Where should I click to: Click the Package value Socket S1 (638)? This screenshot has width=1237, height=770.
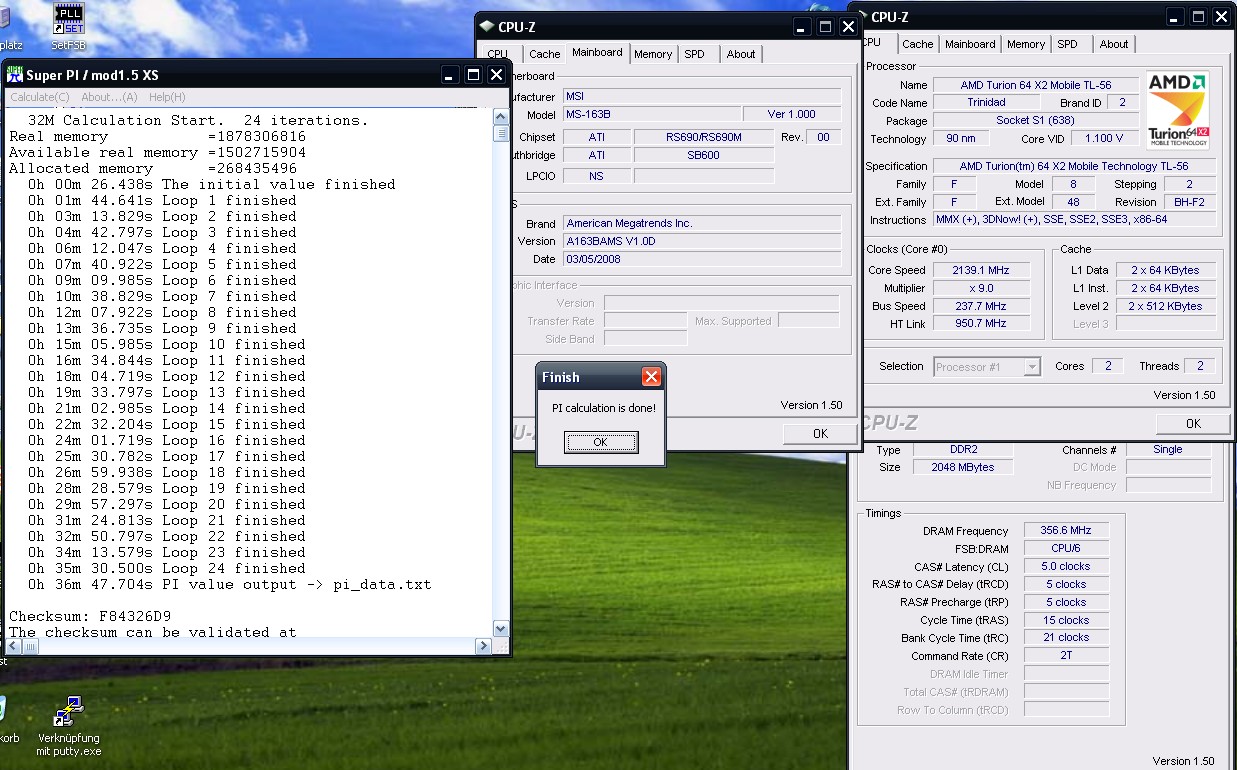click(x=1036, y=121)
